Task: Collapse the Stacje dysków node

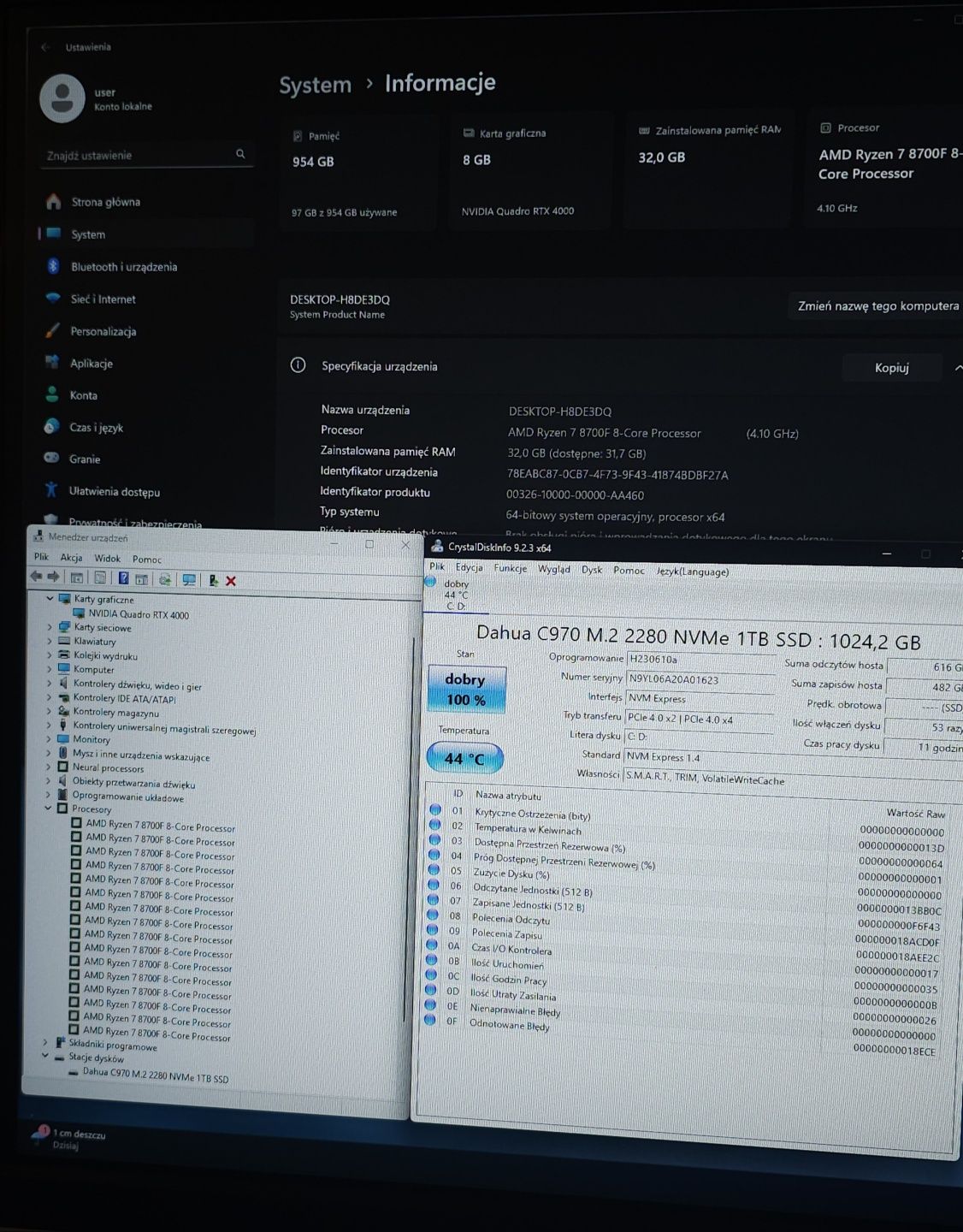Action: coord(45,1057)
